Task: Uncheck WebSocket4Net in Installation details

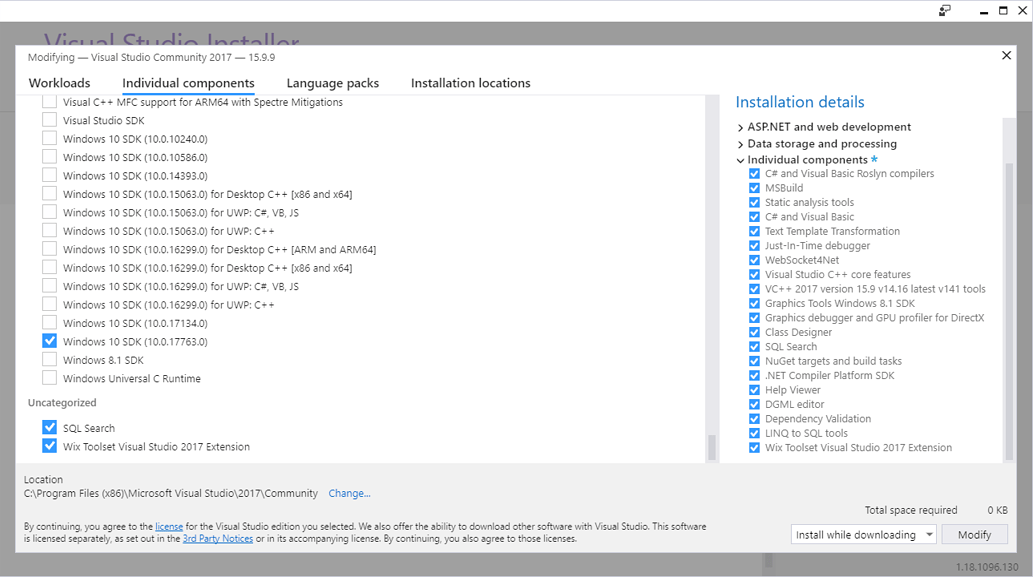Action: coord(754,260)
